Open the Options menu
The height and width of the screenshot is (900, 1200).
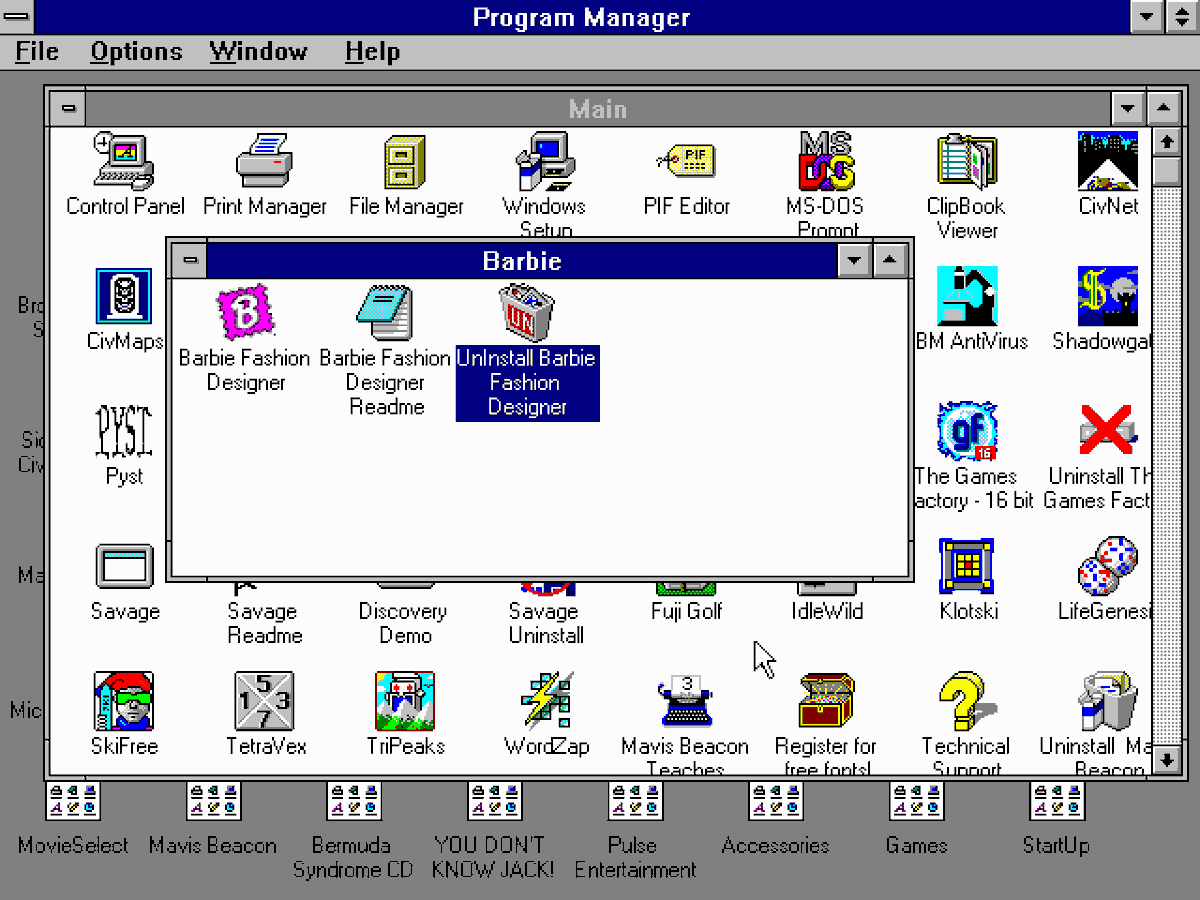(136, 52)
